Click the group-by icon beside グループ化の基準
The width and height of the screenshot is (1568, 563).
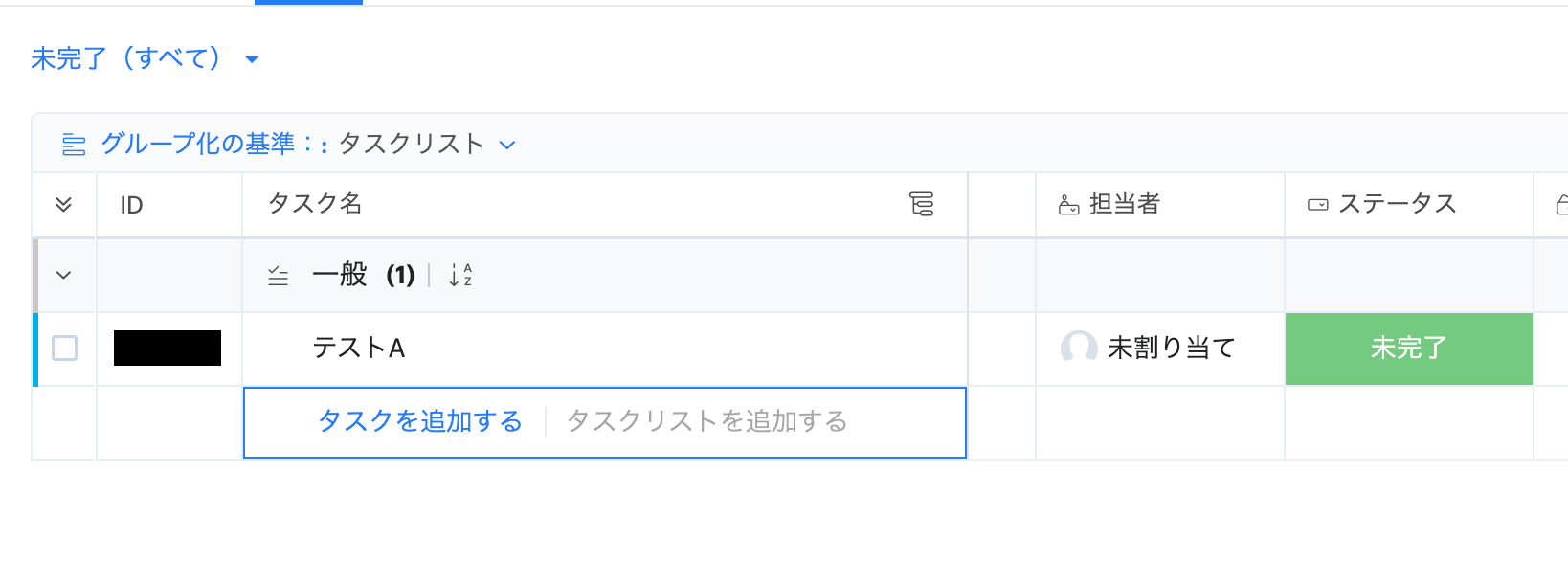coord(74,146)
